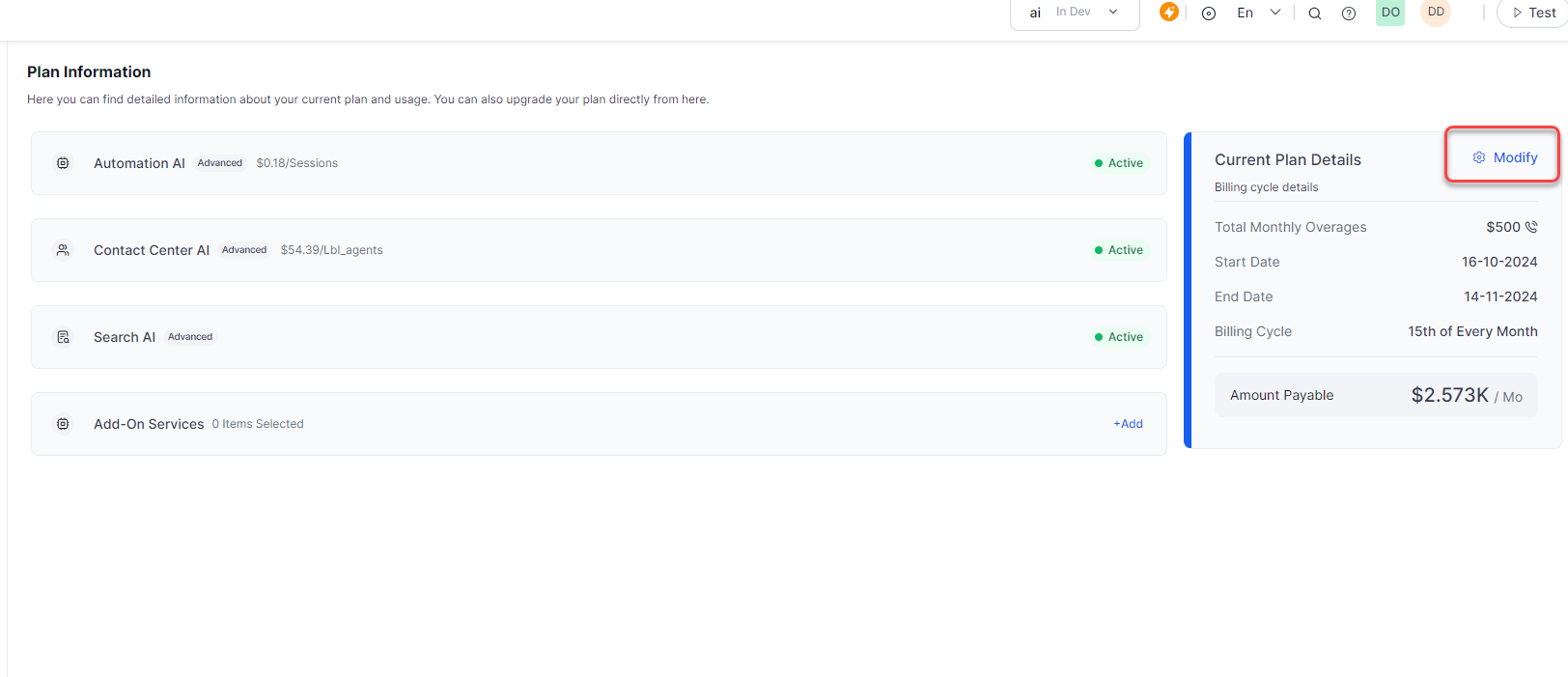Viewport: 1568px width, 677px height.
Task: Select the Contact Center AI plan row
Action: click(x=599, y=250)
